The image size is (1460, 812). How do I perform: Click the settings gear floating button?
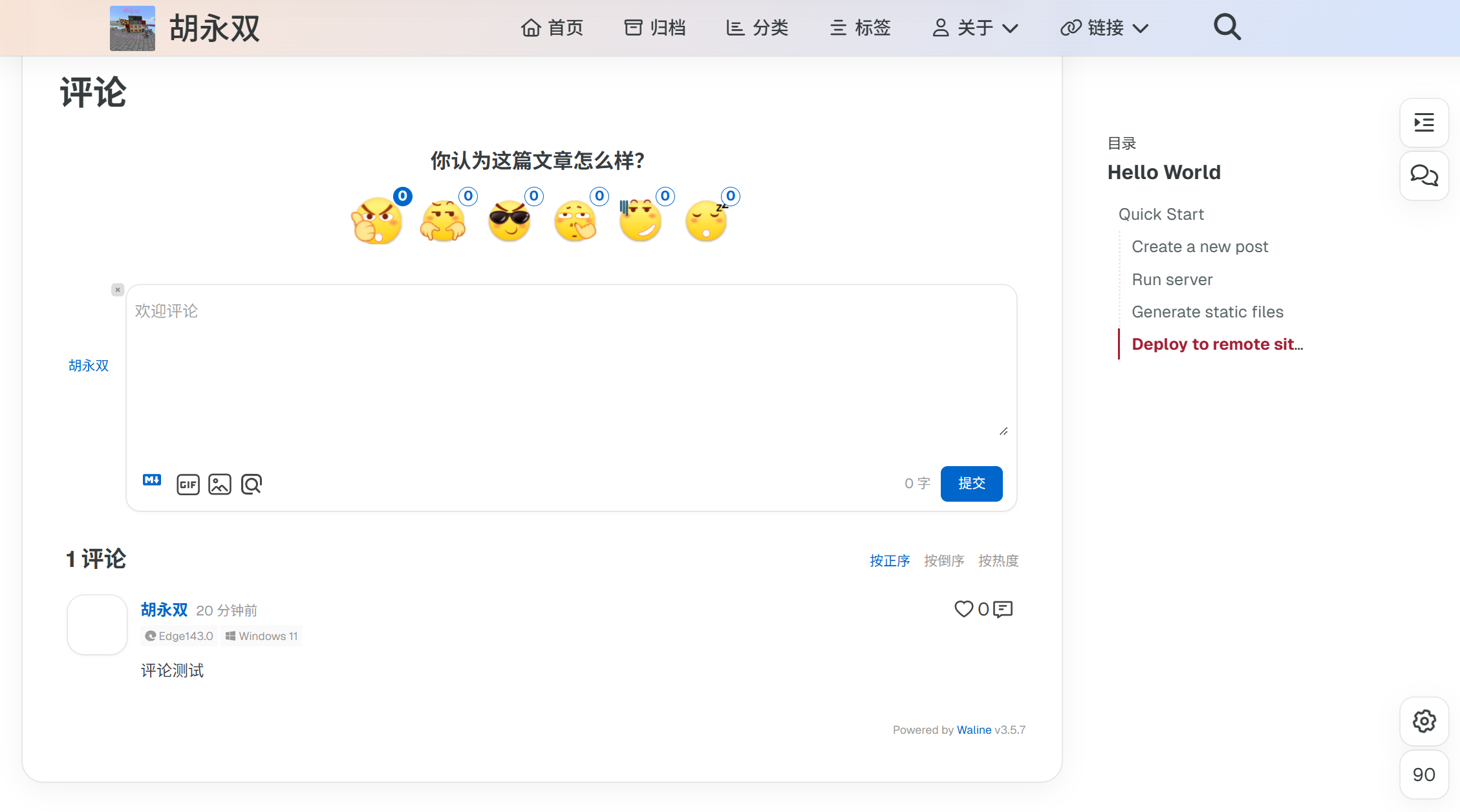click(x=1424, y=721)
